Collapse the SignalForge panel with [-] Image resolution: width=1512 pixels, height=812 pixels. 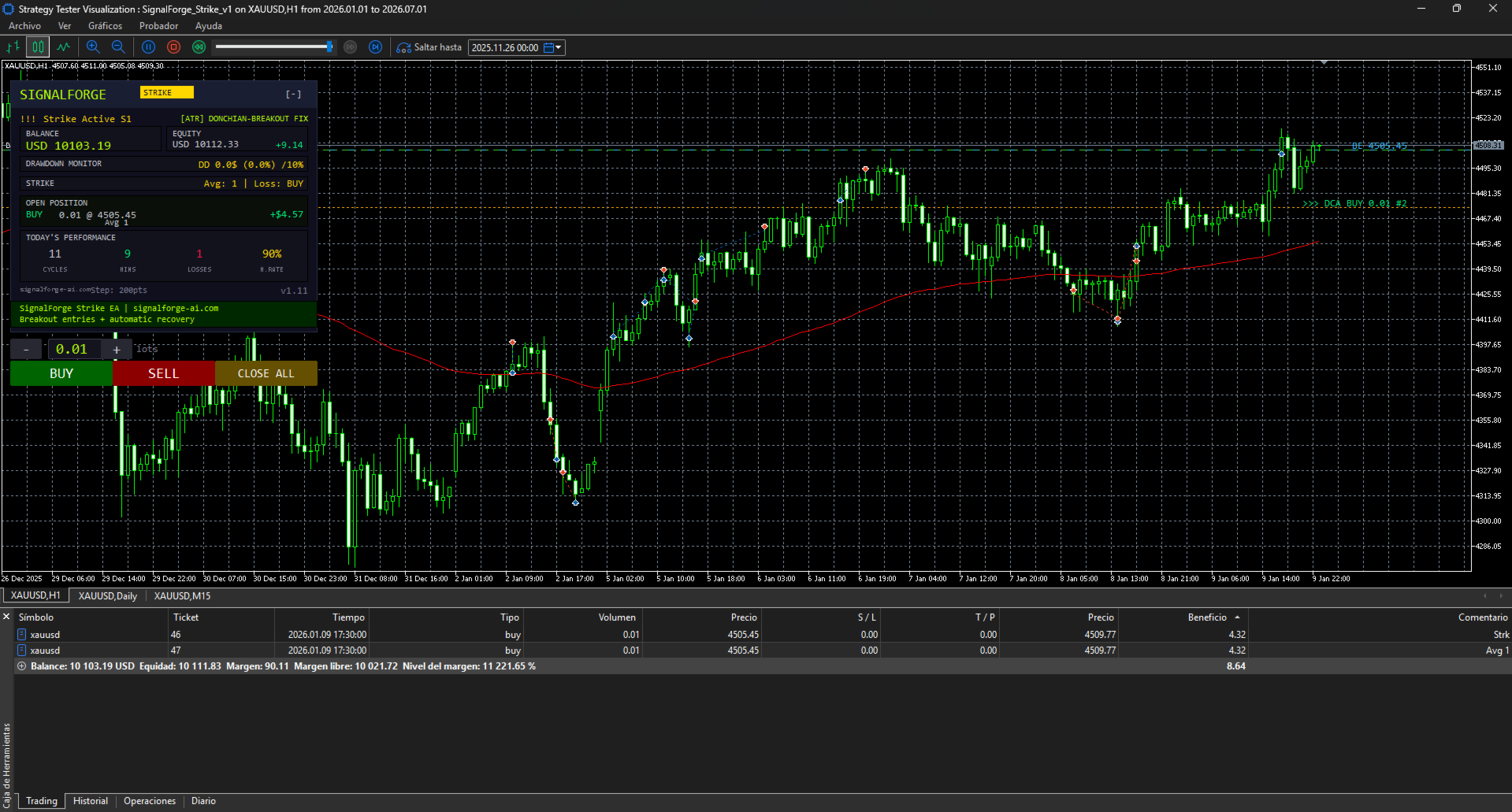294,95
